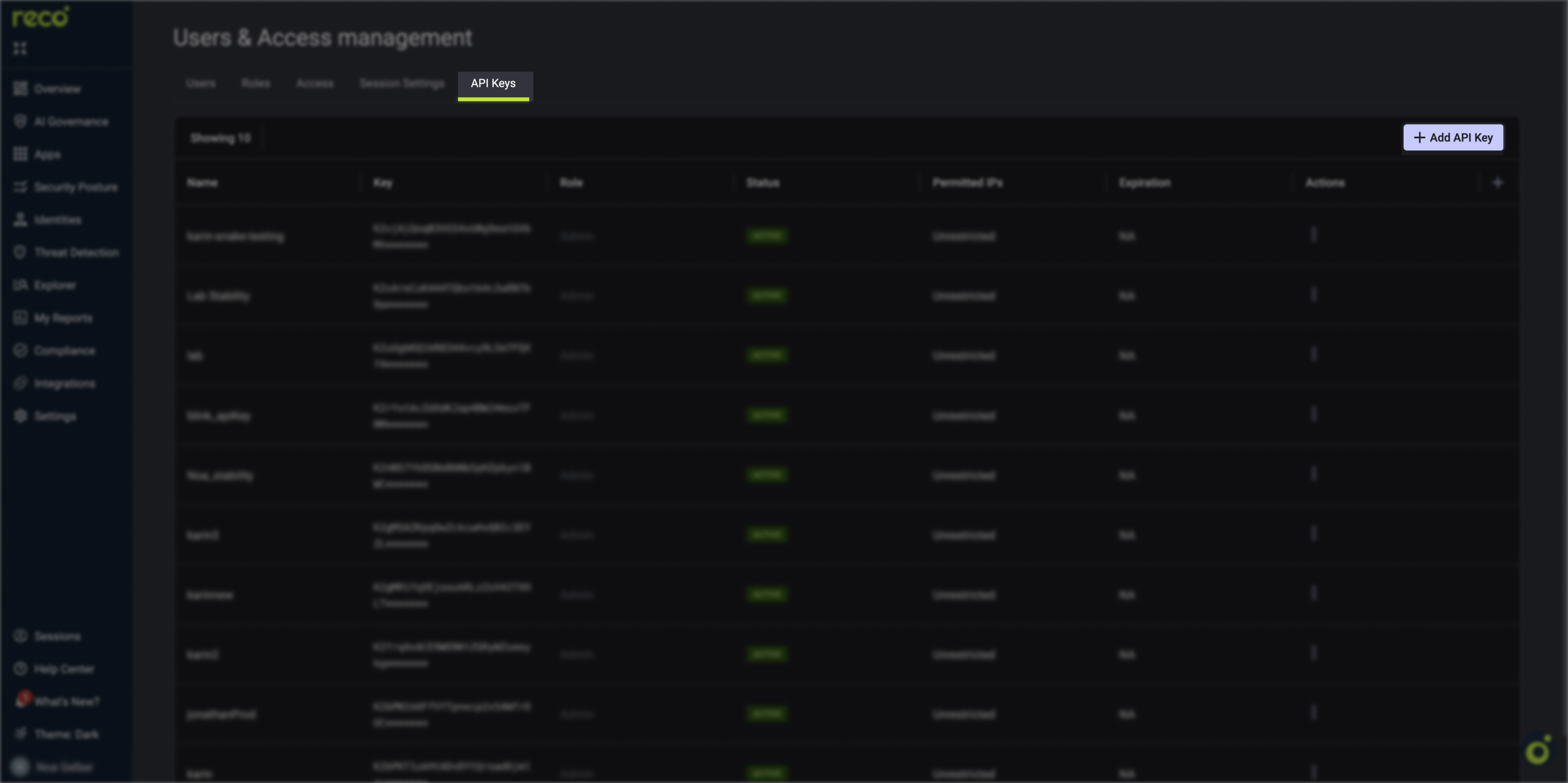Open the Session Settings tab
The width and height of the screenshot is (1568, 783).
pos(401,83)
